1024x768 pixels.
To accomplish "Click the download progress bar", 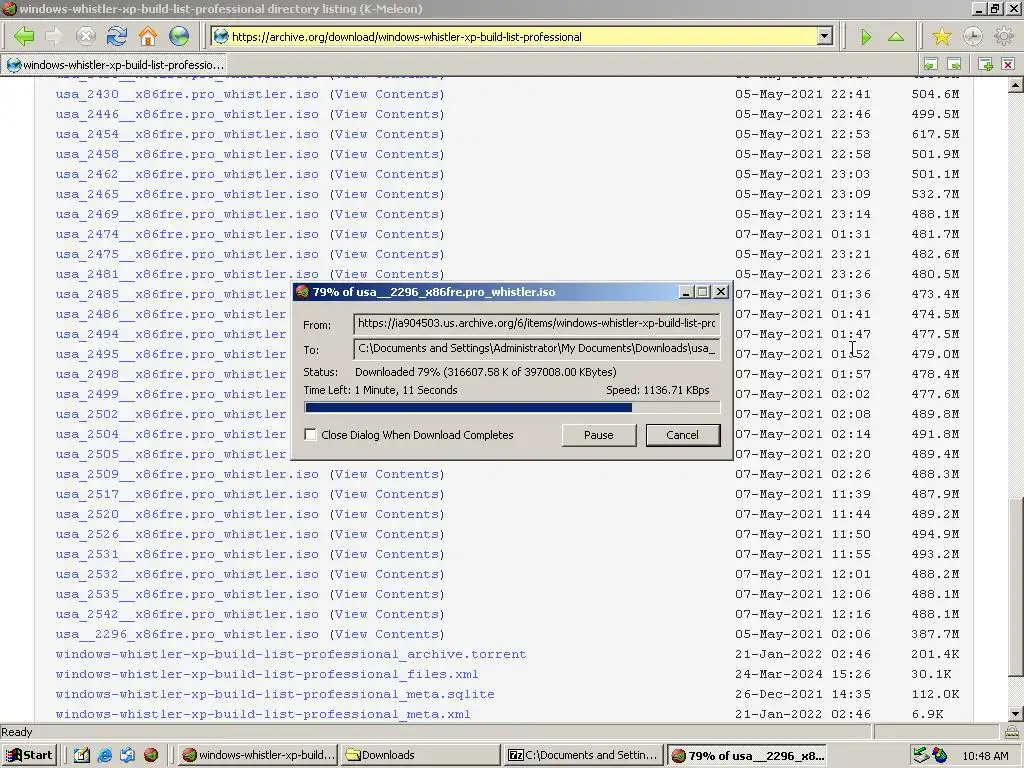I will (512, 408).
